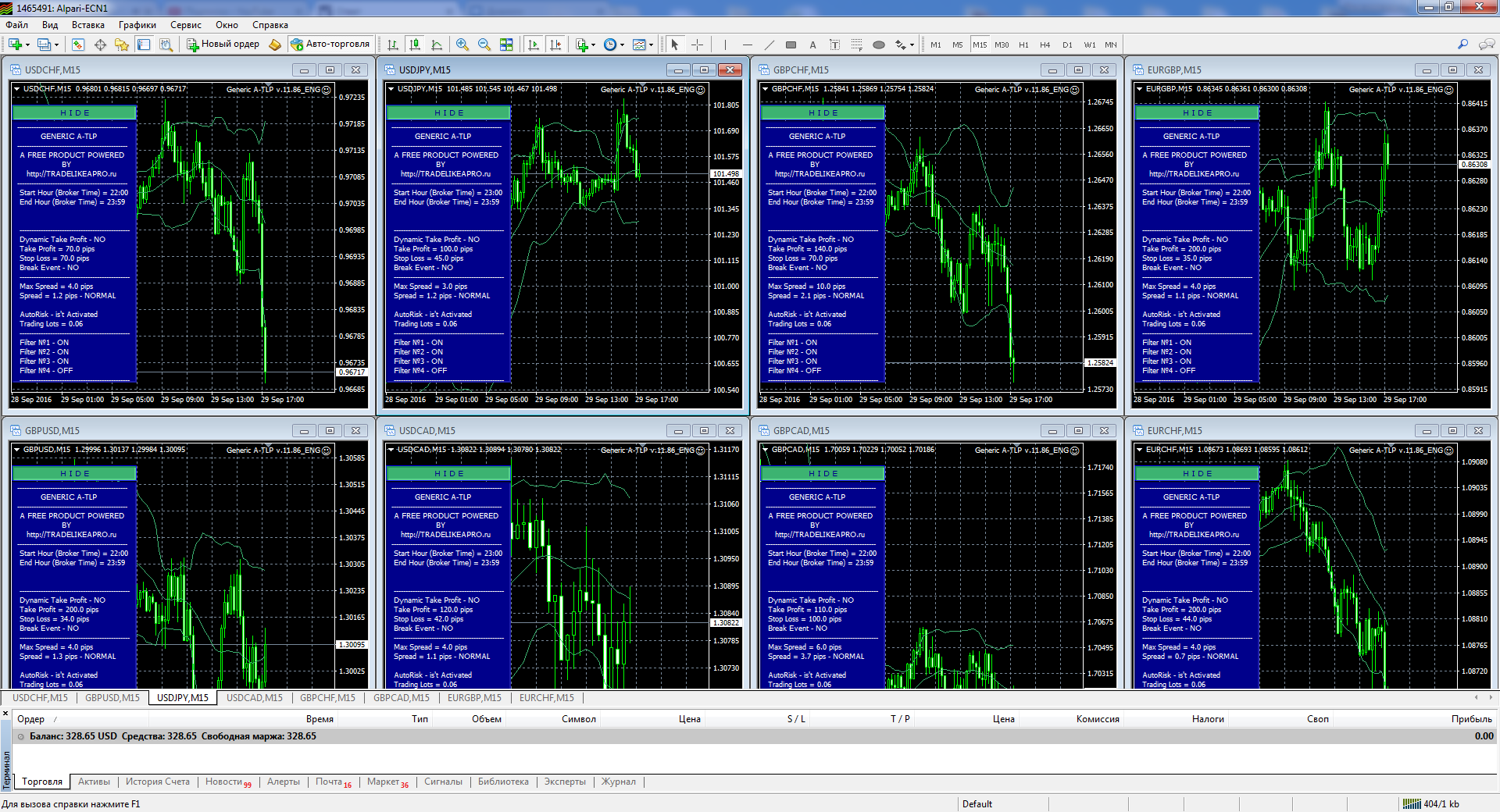This screenshot has width=1500, height=812.
Task: Open the Profiles dropdown arrow
Action: [x=56, y=45]
